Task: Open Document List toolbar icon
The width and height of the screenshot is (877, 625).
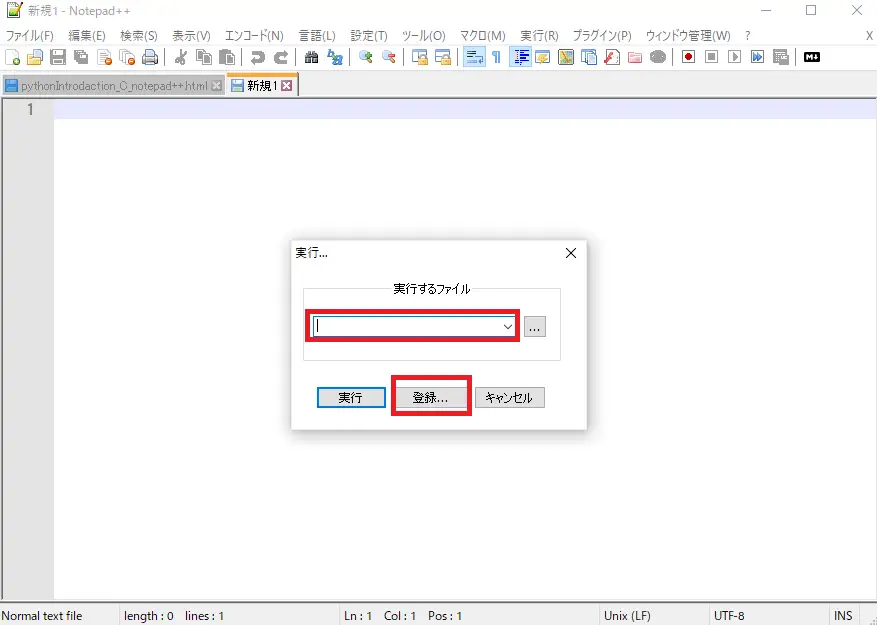Action: (588, 57)
